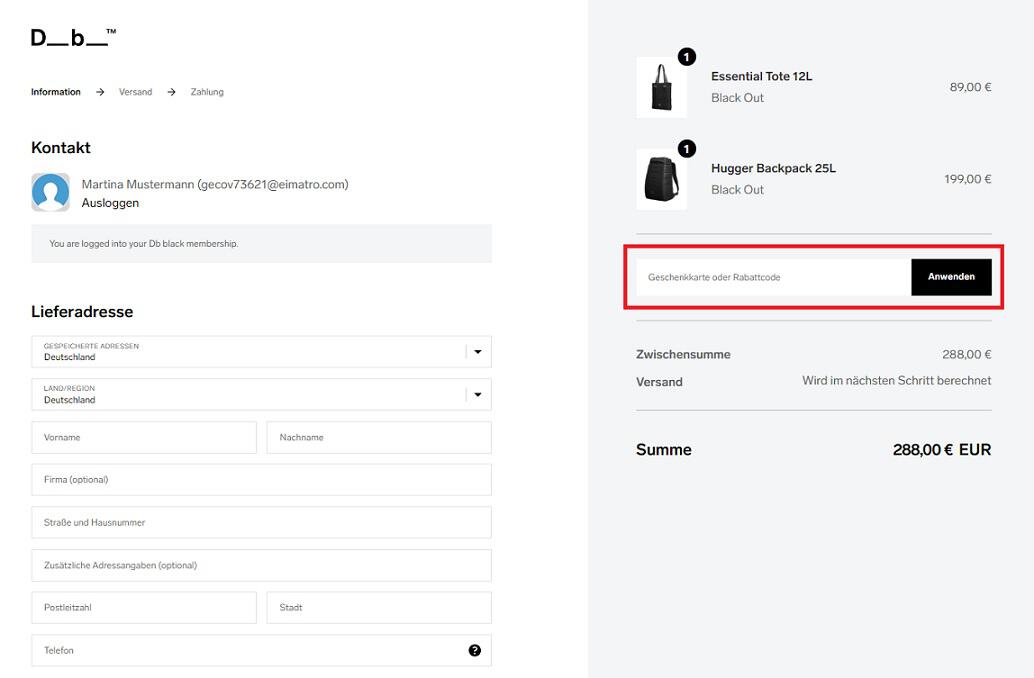Click the Summe total 288,00 € EUR

pyautogui.click(x=942, y=450)
